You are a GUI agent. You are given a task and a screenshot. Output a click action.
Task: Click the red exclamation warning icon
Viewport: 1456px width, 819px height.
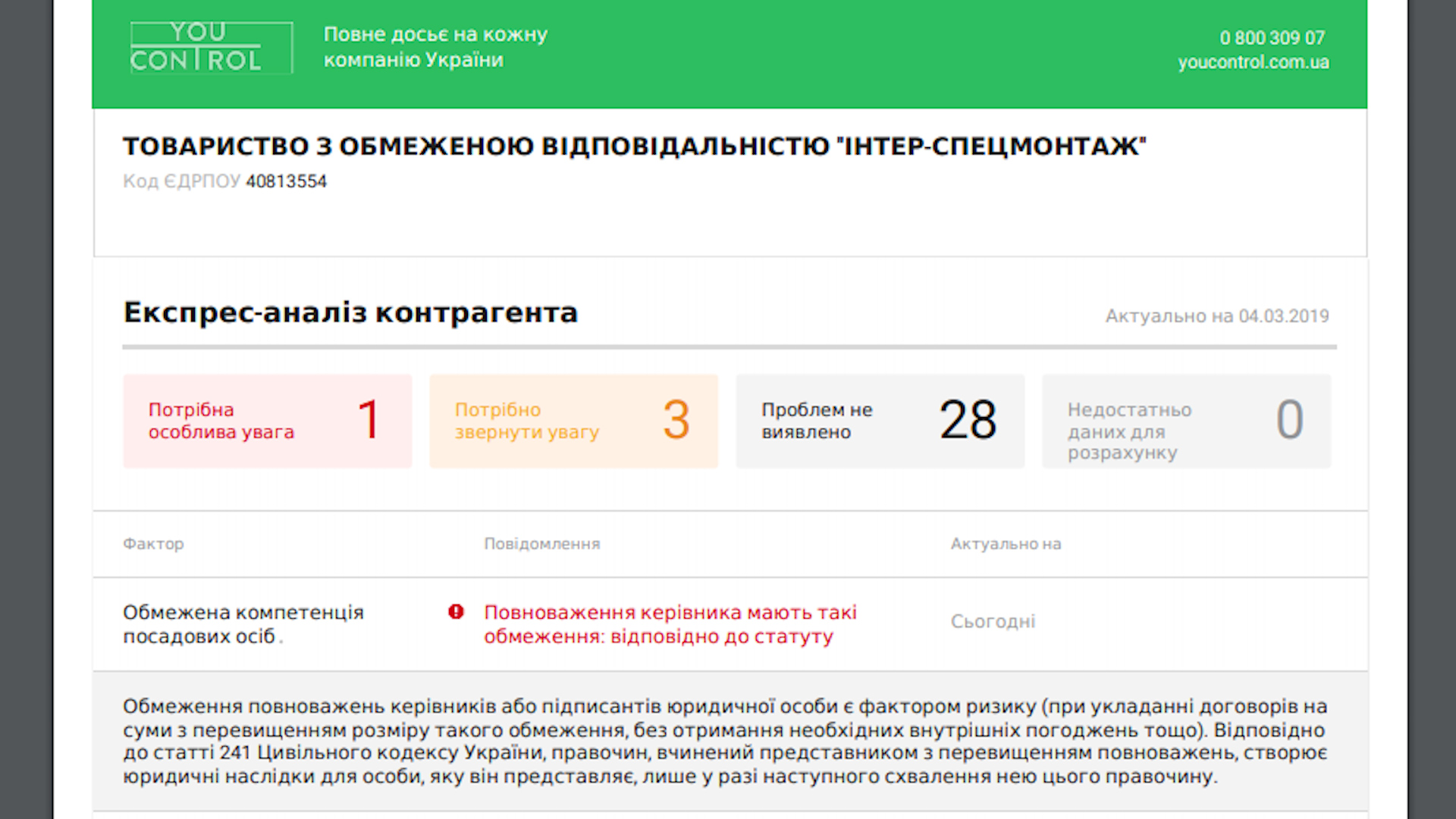click(x=456, y=612)
